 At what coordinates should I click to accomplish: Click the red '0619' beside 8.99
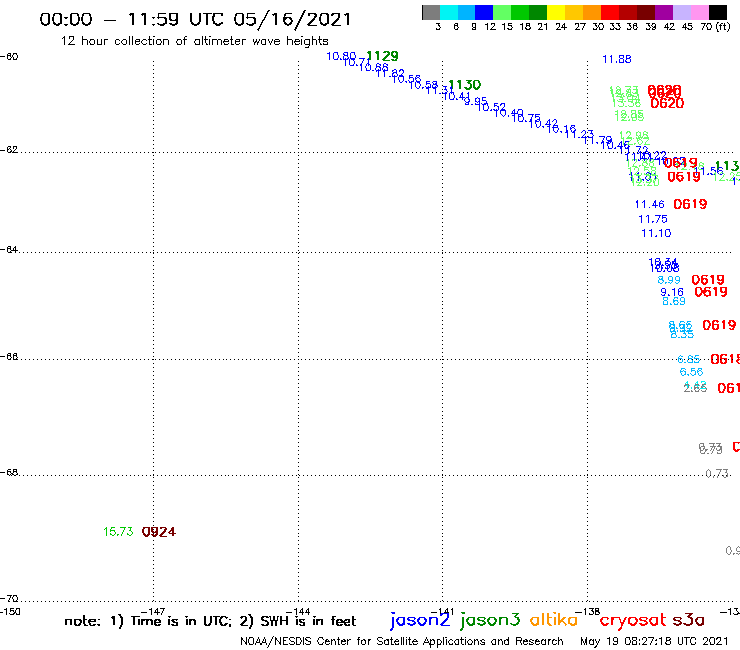(708, 280)
